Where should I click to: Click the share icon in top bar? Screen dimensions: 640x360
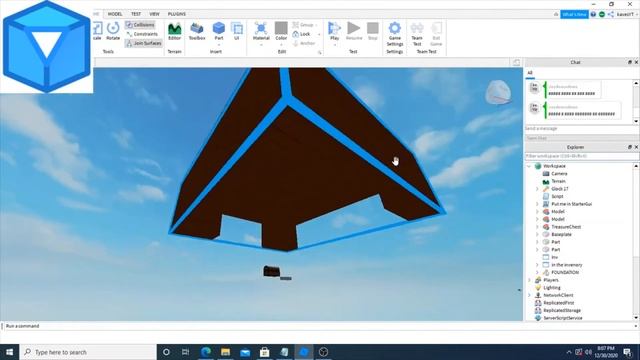tap(611, 14)
